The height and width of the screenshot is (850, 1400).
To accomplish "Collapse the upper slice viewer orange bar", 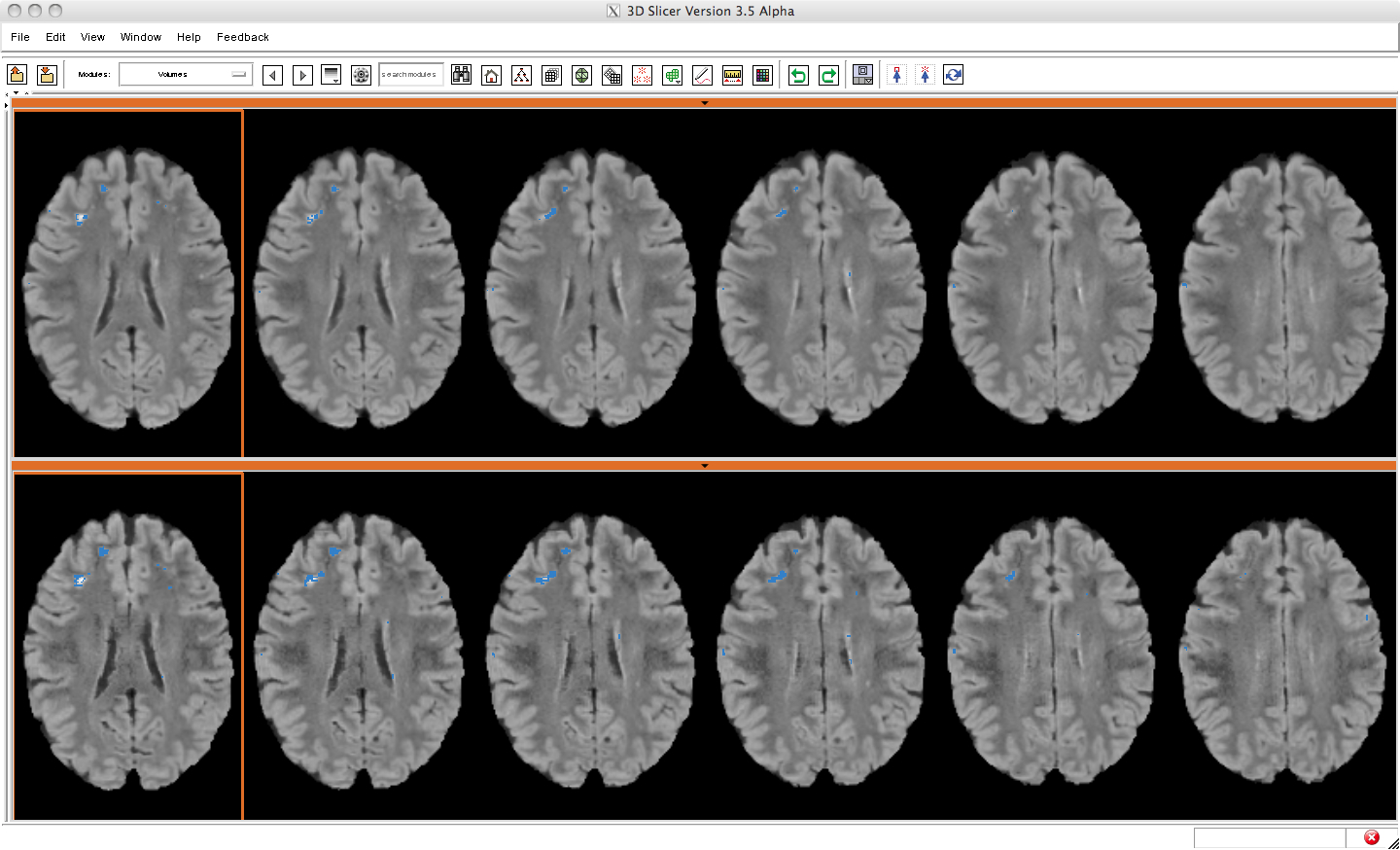I will click(704, 102).
